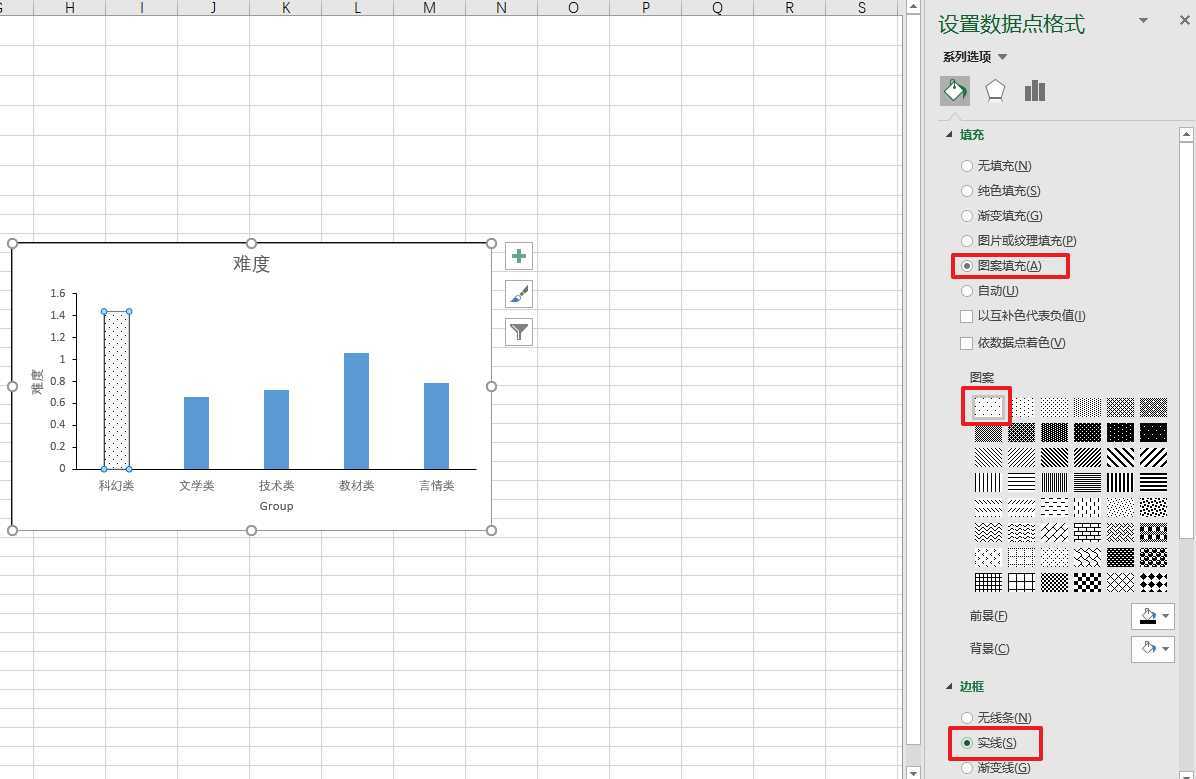Click the worksheet scrollbar up arrow

[x=914, y=7]
